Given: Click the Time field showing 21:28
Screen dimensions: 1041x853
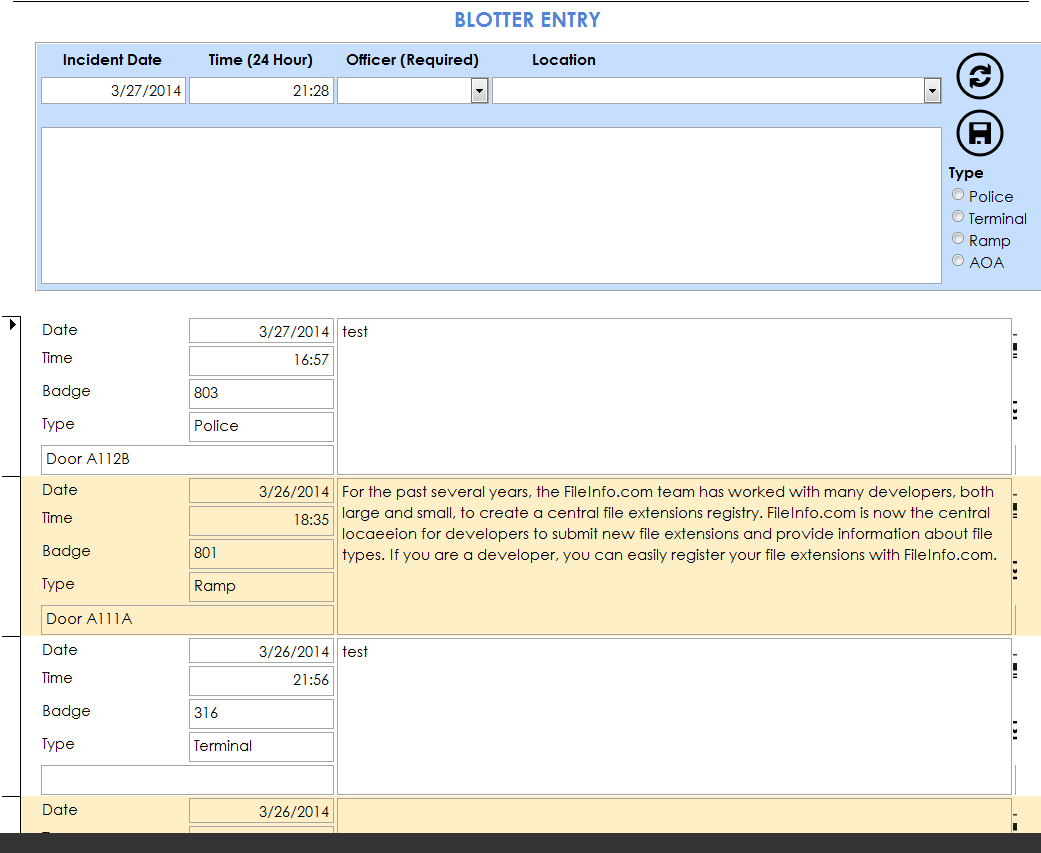Looking at the screenshot, I should pos(262,91).
